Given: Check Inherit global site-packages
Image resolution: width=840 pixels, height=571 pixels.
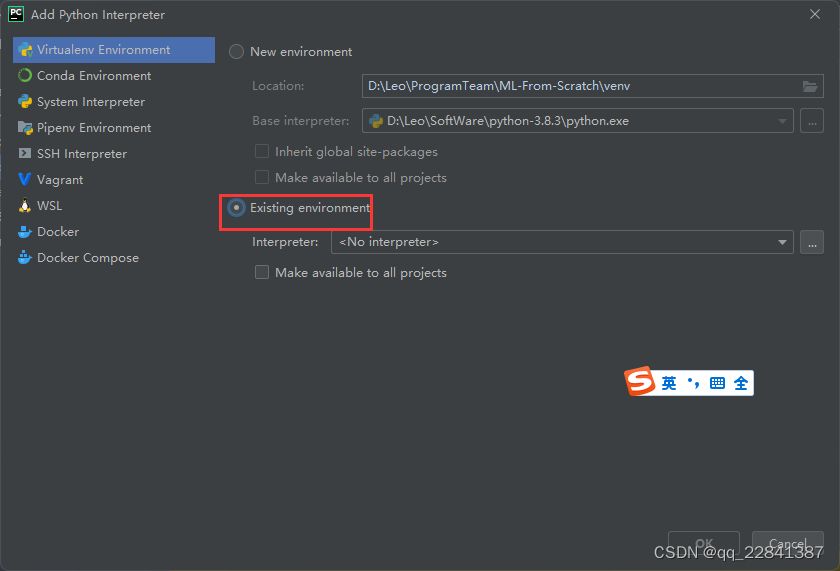Looking at the screenshot, I should [262, 152].
